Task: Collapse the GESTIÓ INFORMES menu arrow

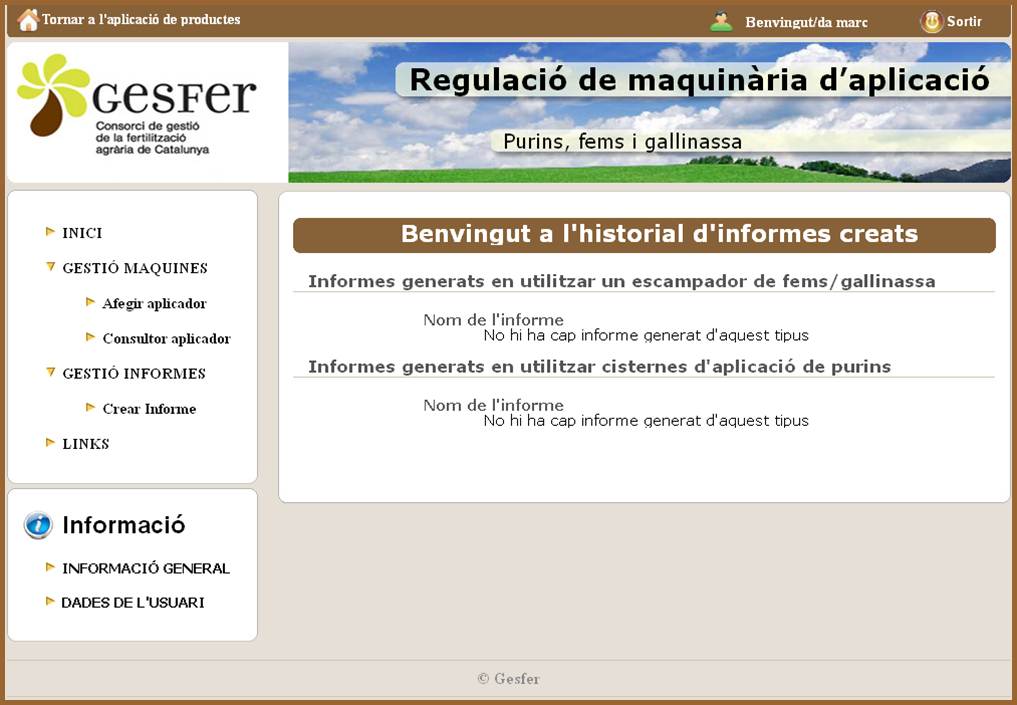Action: point(50,372)
